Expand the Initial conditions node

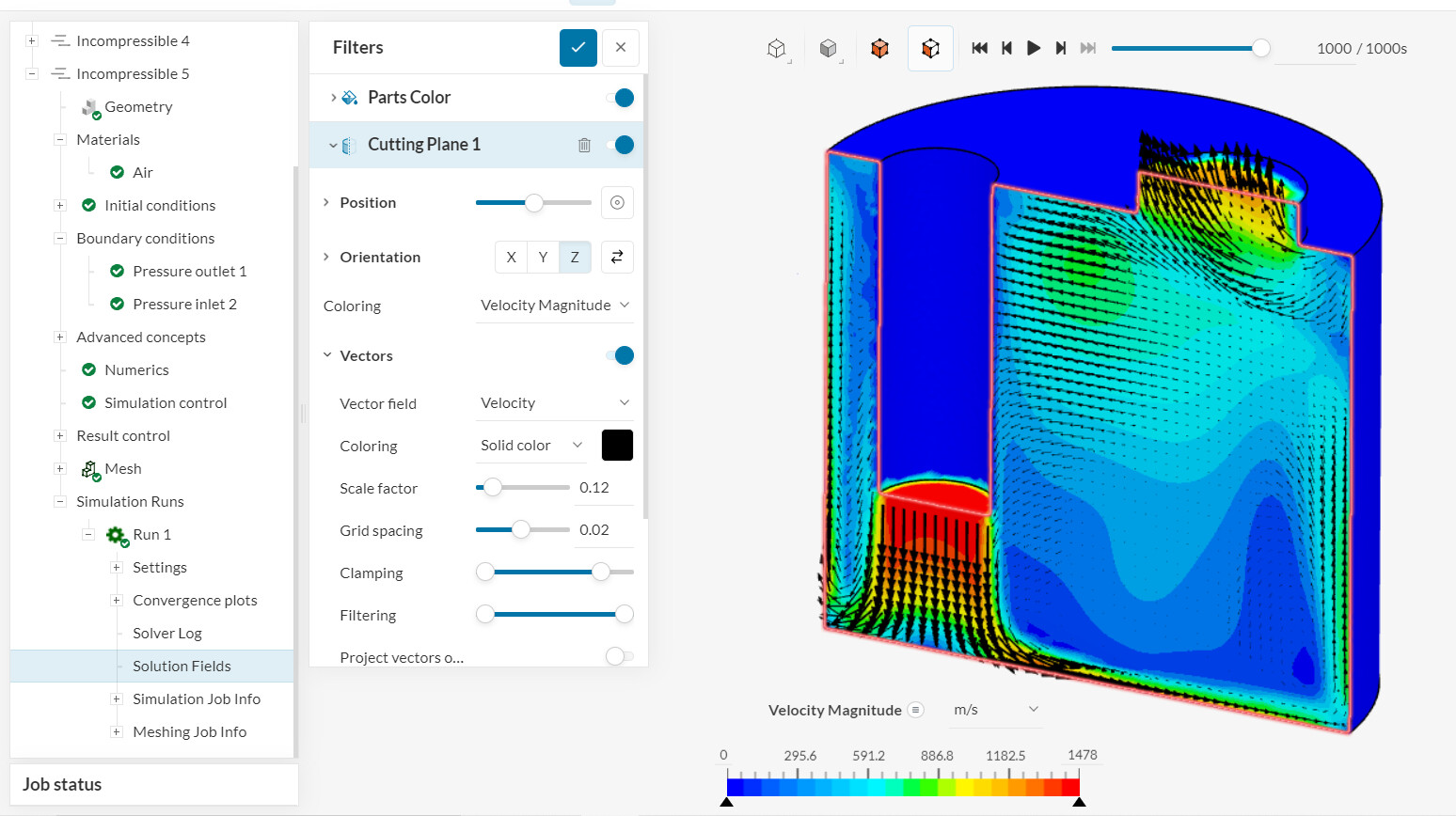click(60, 205)
